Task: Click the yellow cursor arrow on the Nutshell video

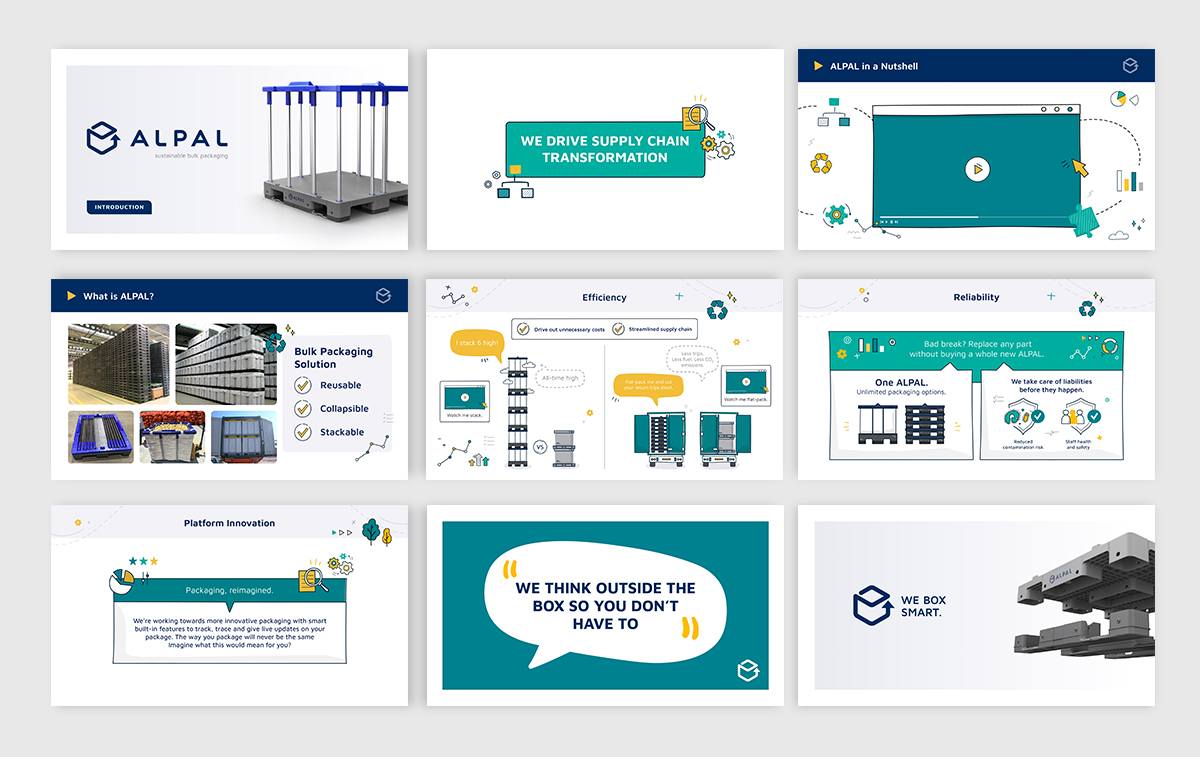Action: (x=1080, y=166)
